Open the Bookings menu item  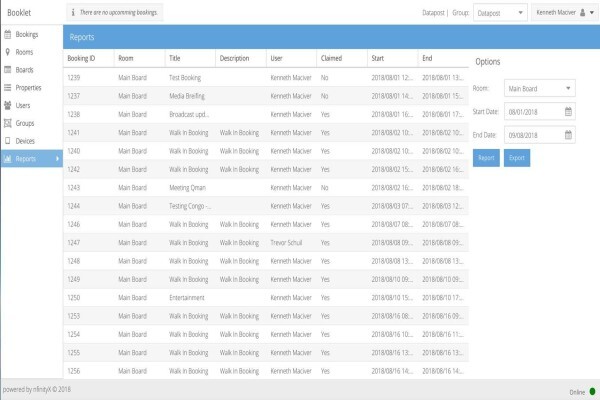32,34
